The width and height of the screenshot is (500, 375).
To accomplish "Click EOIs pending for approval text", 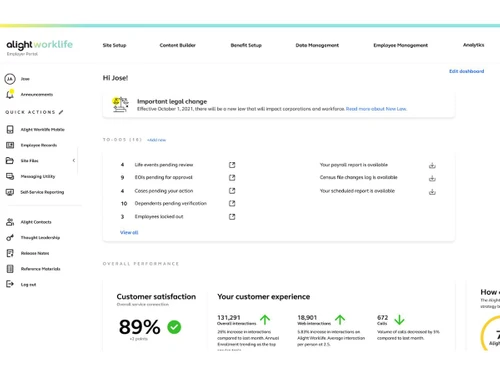I will tap(163, 177).
